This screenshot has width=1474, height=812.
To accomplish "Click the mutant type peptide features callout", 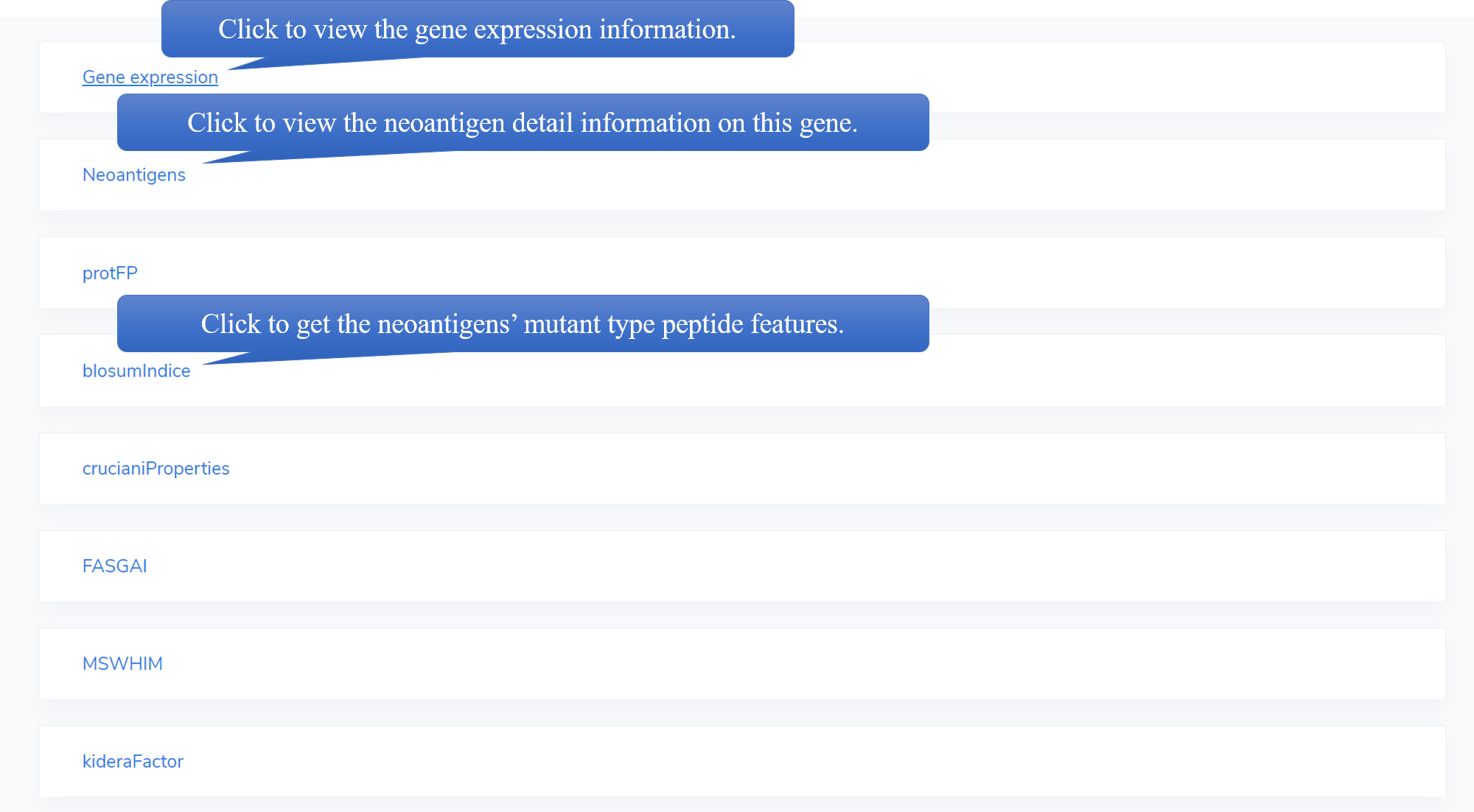I will 523,324.
